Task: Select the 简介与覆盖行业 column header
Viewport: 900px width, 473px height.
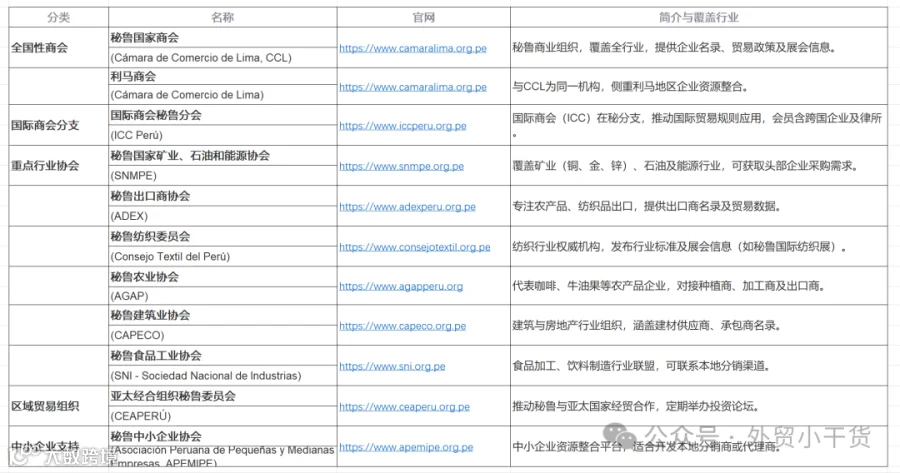Action: coord(699,17)
